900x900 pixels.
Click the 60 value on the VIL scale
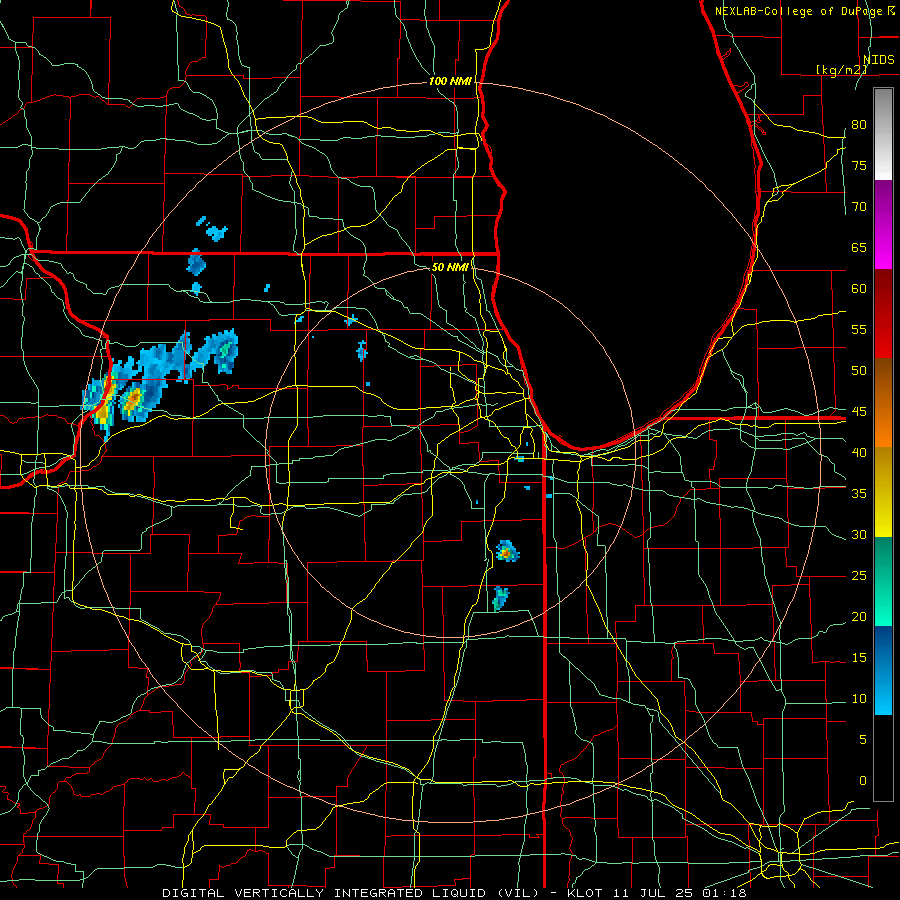pos(859,289)
